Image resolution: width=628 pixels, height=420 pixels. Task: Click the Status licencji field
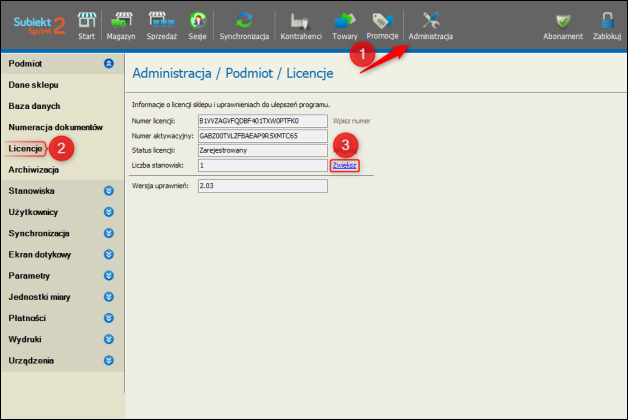pyautogui.click(x=263, y=151)
